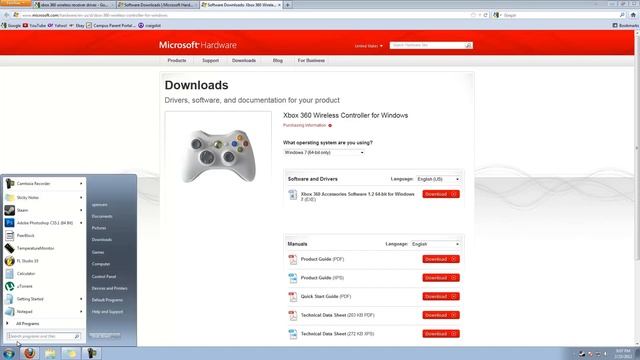Open Devices and Printers from Start menu
The width and height of the screenshot is (640, 360).
click(109, 288)
